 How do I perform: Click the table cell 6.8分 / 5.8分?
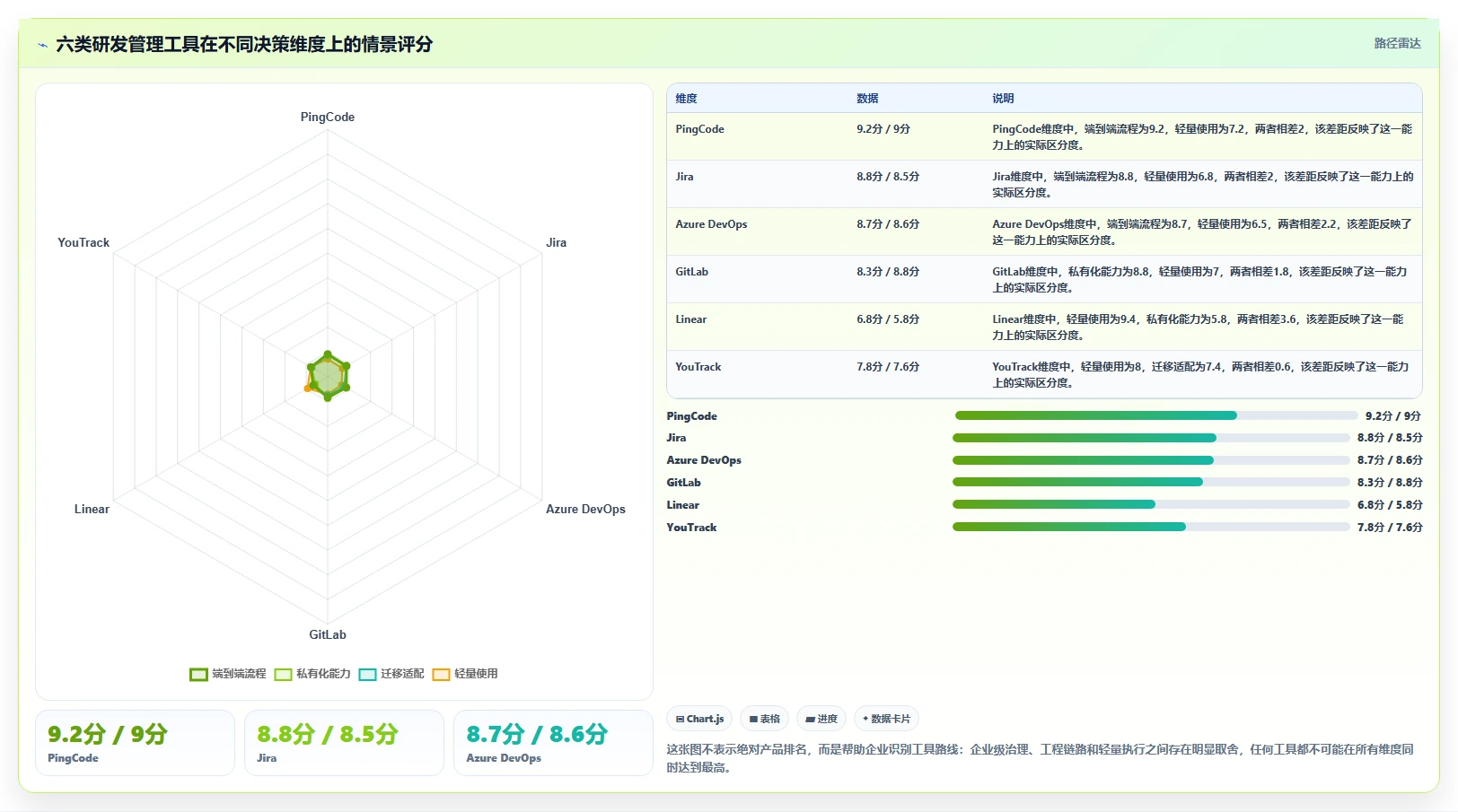pos(888,319)
